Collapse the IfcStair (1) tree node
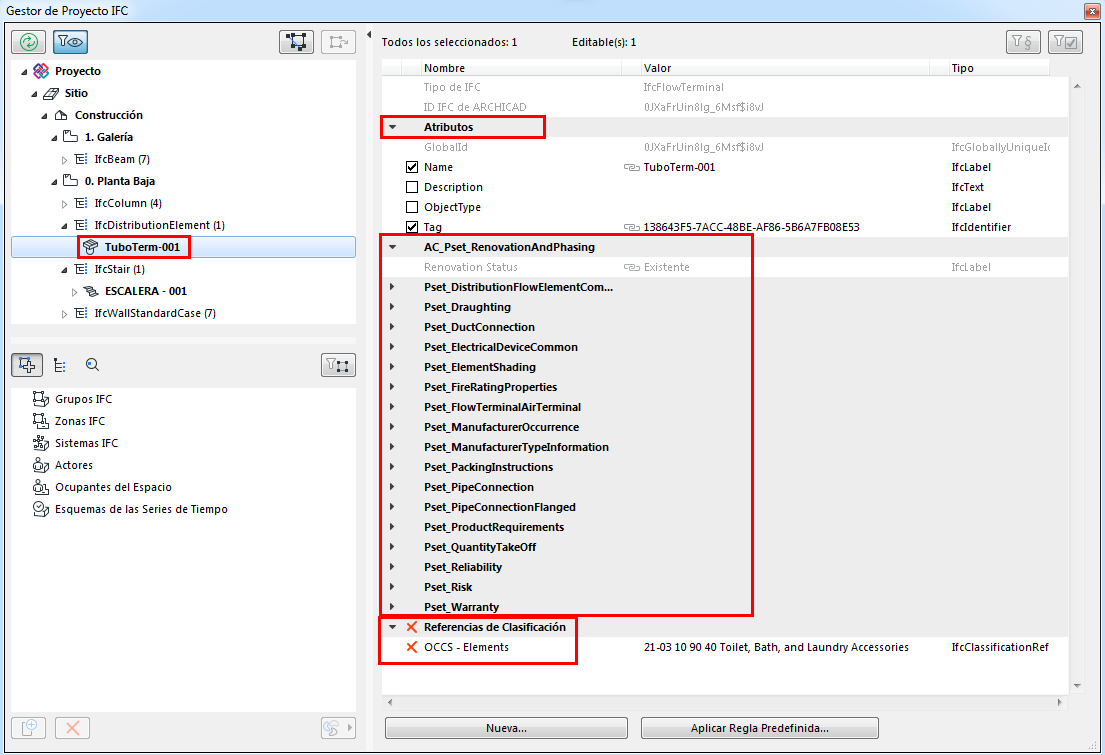Viewport: 1105px width, 755px height. click(64, 269)
